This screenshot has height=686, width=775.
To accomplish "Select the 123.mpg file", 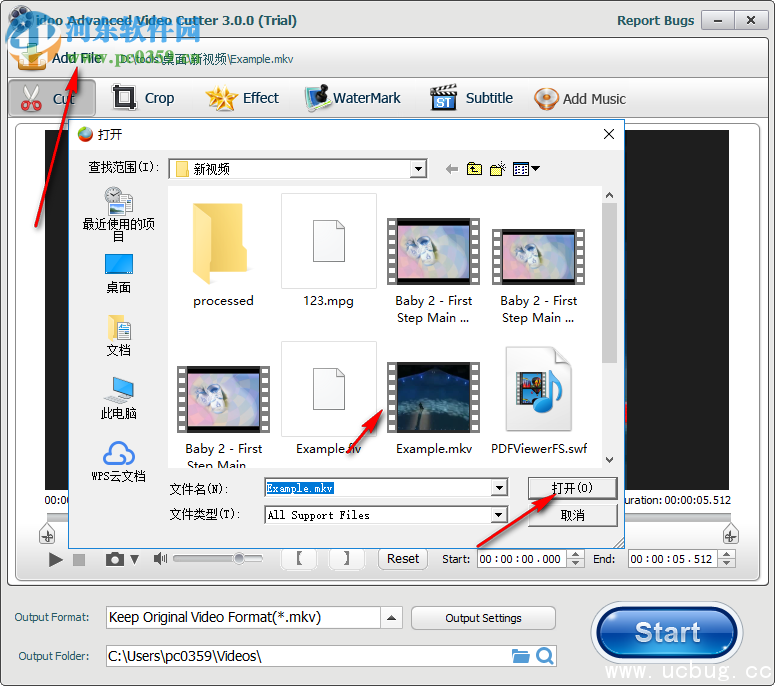I will click(329, 251).
